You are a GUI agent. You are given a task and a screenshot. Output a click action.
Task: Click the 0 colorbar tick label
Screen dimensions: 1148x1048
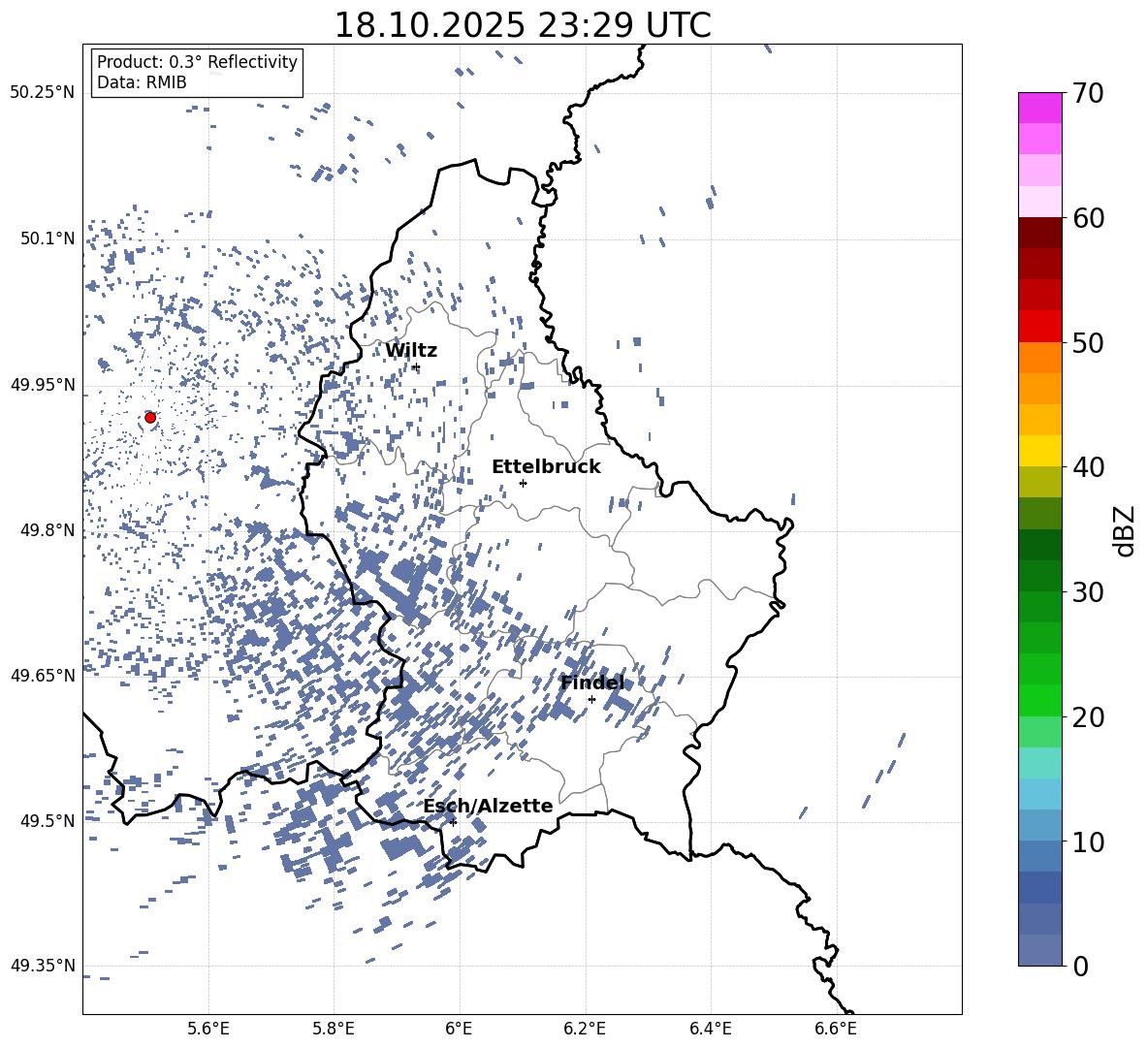pyautogui.click(x=1080, y=966)
